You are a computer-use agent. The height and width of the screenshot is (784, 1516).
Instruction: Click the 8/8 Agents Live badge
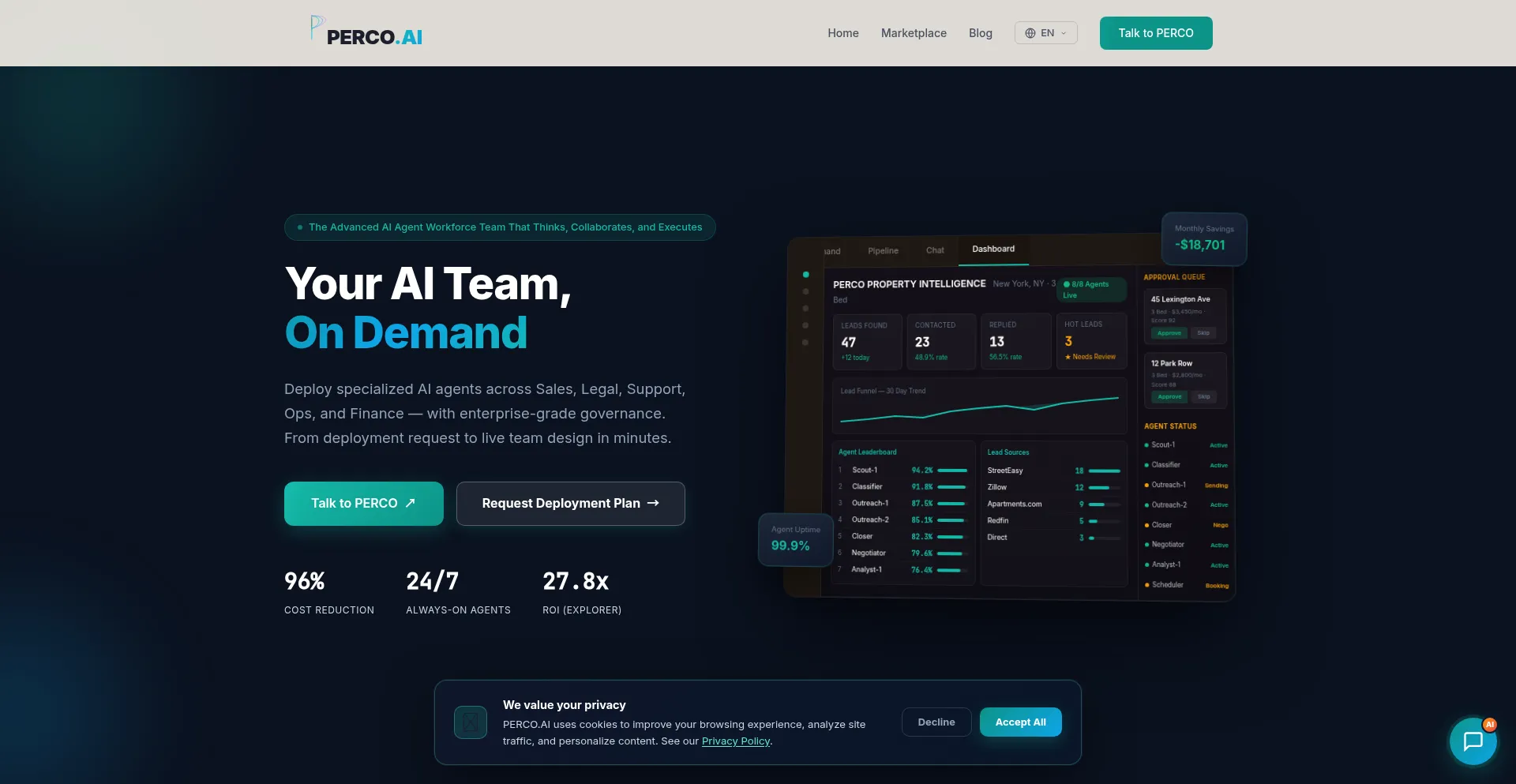pos(1092,290)
